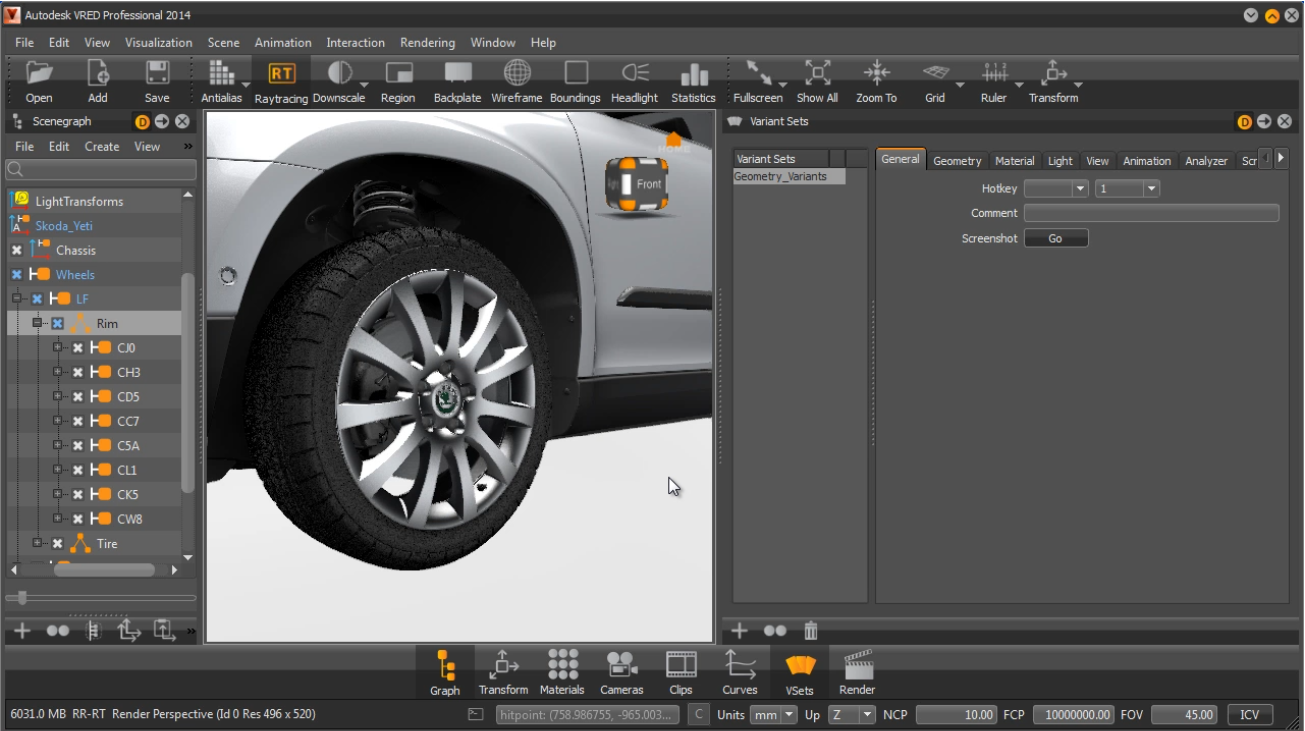Screen dimensions: 1305x731
Task: Switch to the Analyzer tab
Action: tap(1206, 161)
